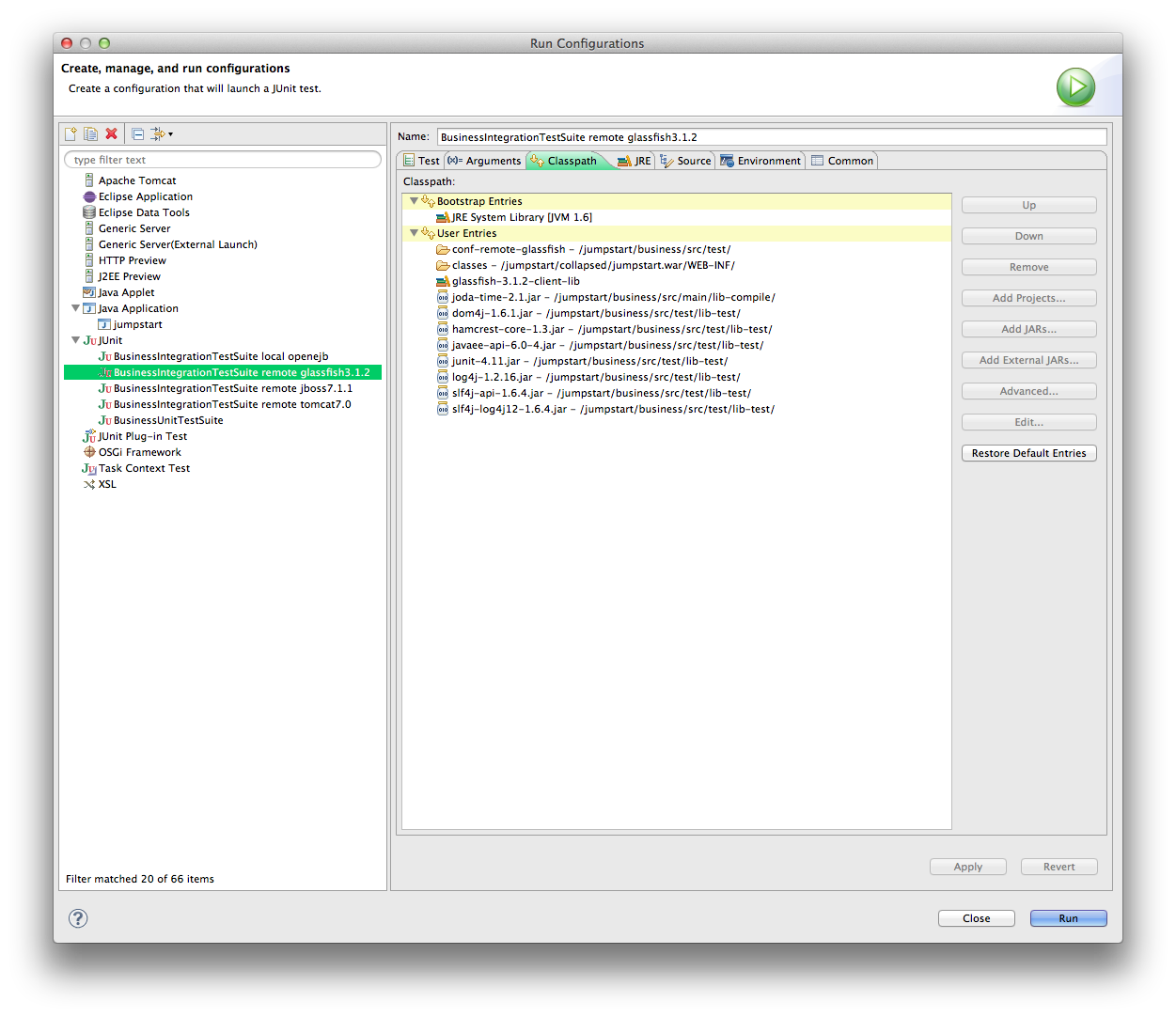Open the Common tab
The image size is (1176, 1017).
(x=842, y=161)
